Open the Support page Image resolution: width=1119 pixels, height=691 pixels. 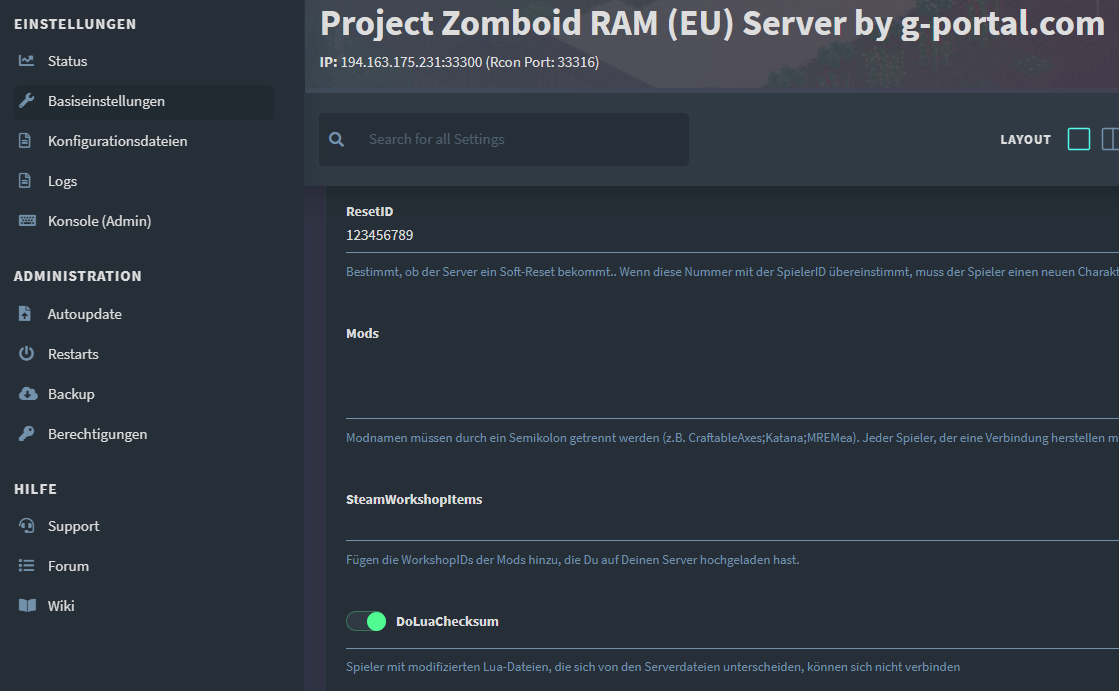coord(75,525)
